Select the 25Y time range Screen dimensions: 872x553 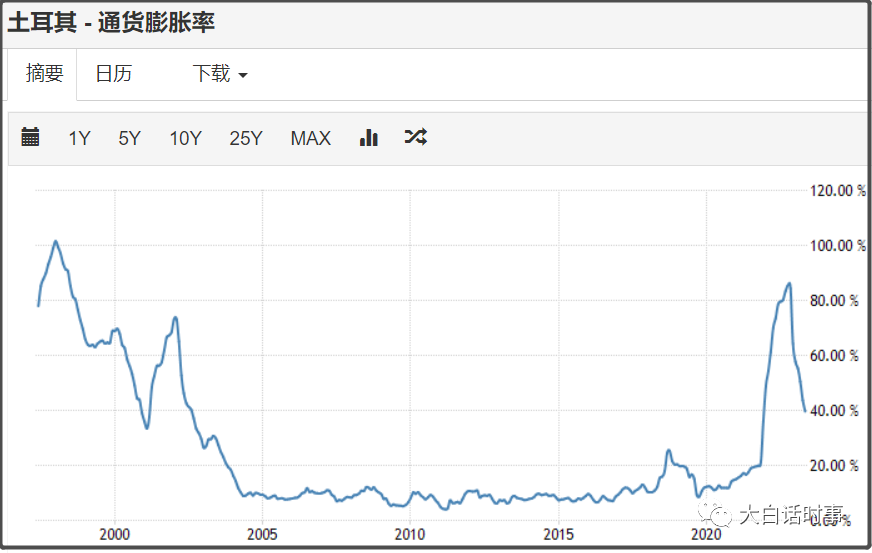tap(245, 138)
